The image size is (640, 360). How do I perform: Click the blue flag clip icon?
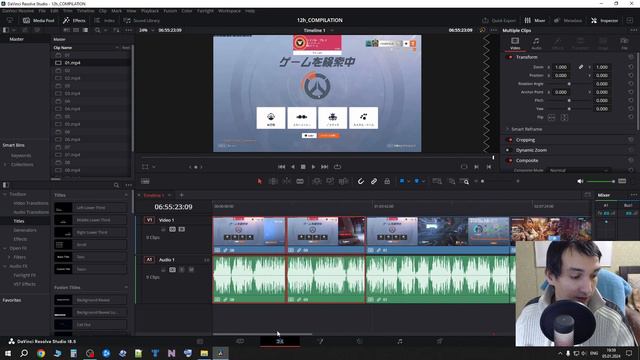tap(402, 181)
